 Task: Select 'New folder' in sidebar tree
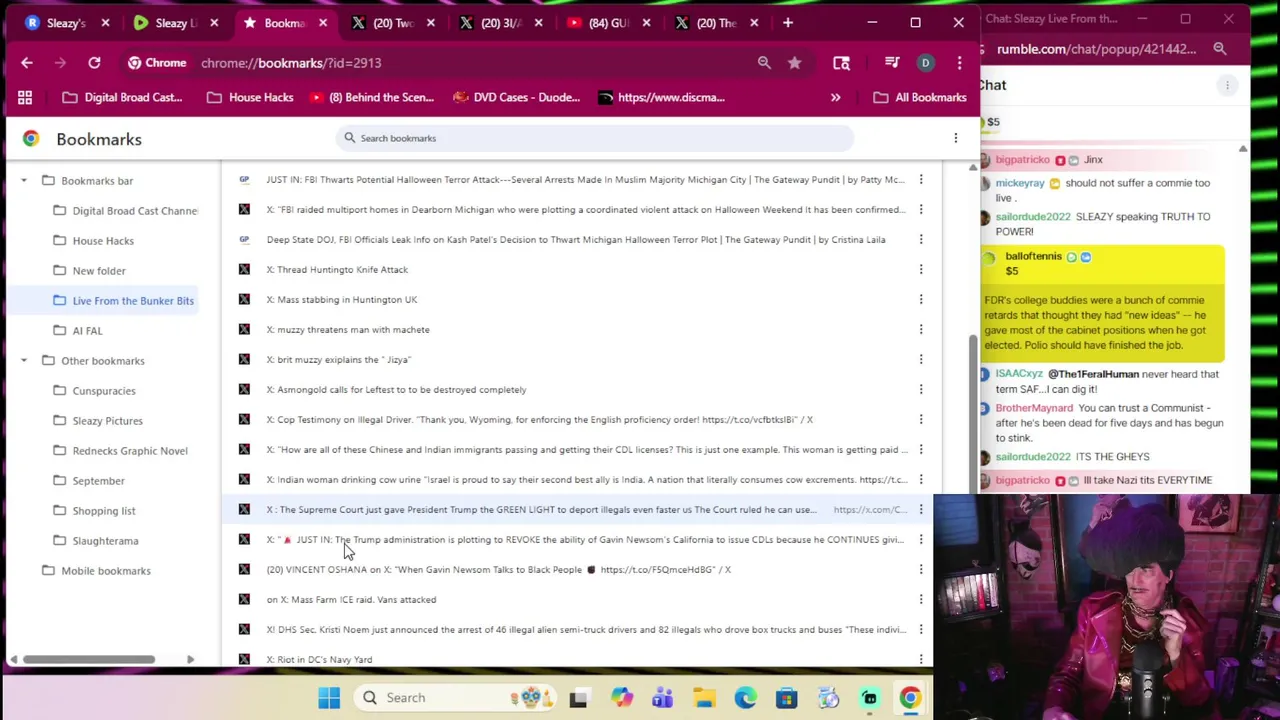89,270
